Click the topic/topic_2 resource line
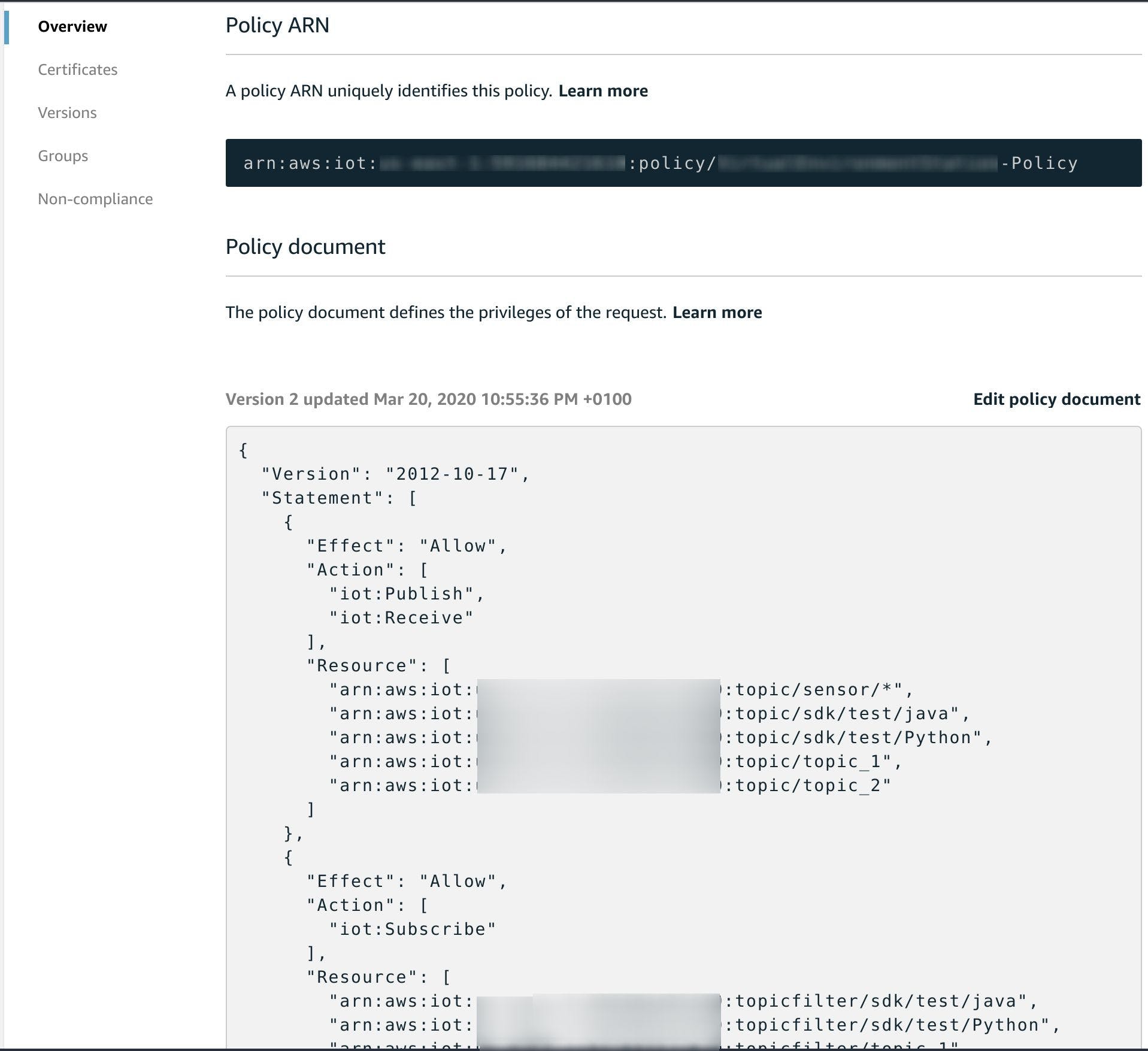The height and width of the screenshot is (1051, 1148). coord(610,786)
